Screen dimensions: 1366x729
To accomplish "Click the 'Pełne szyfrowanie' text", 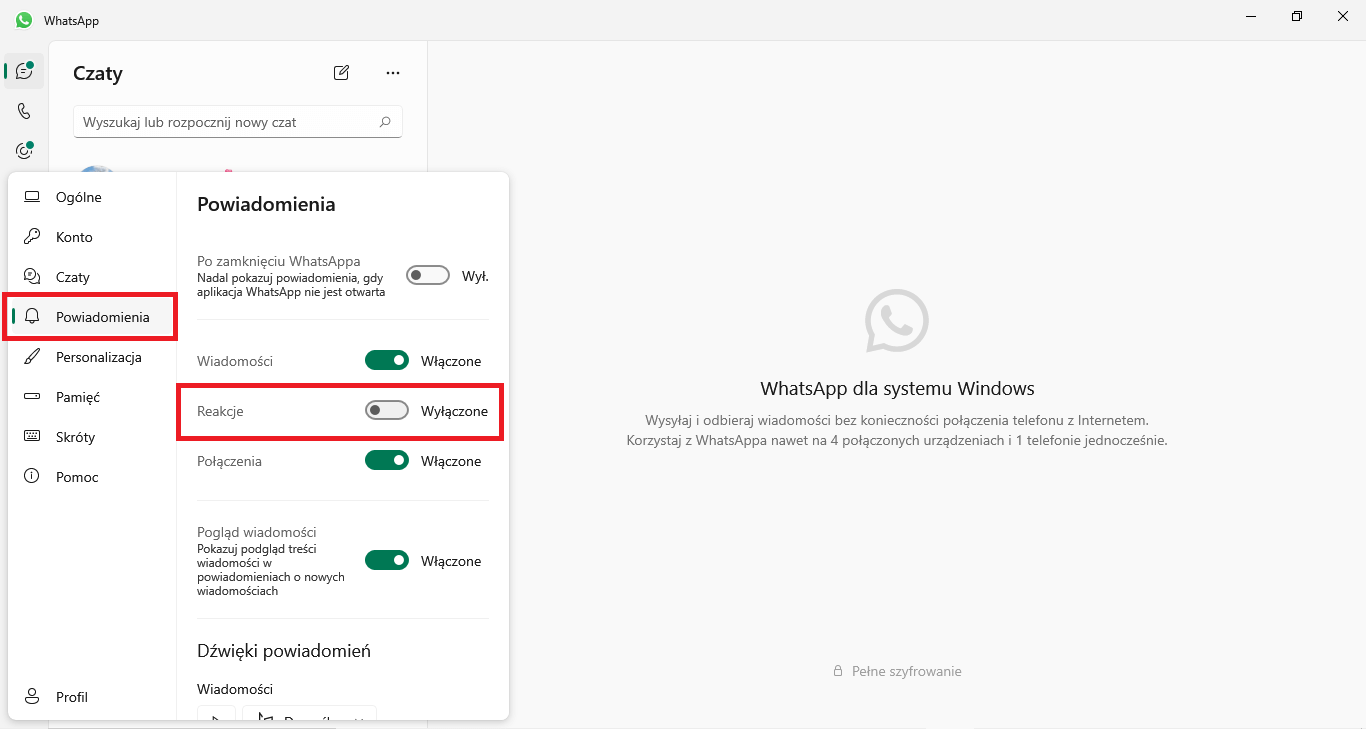I will point(907,671).
